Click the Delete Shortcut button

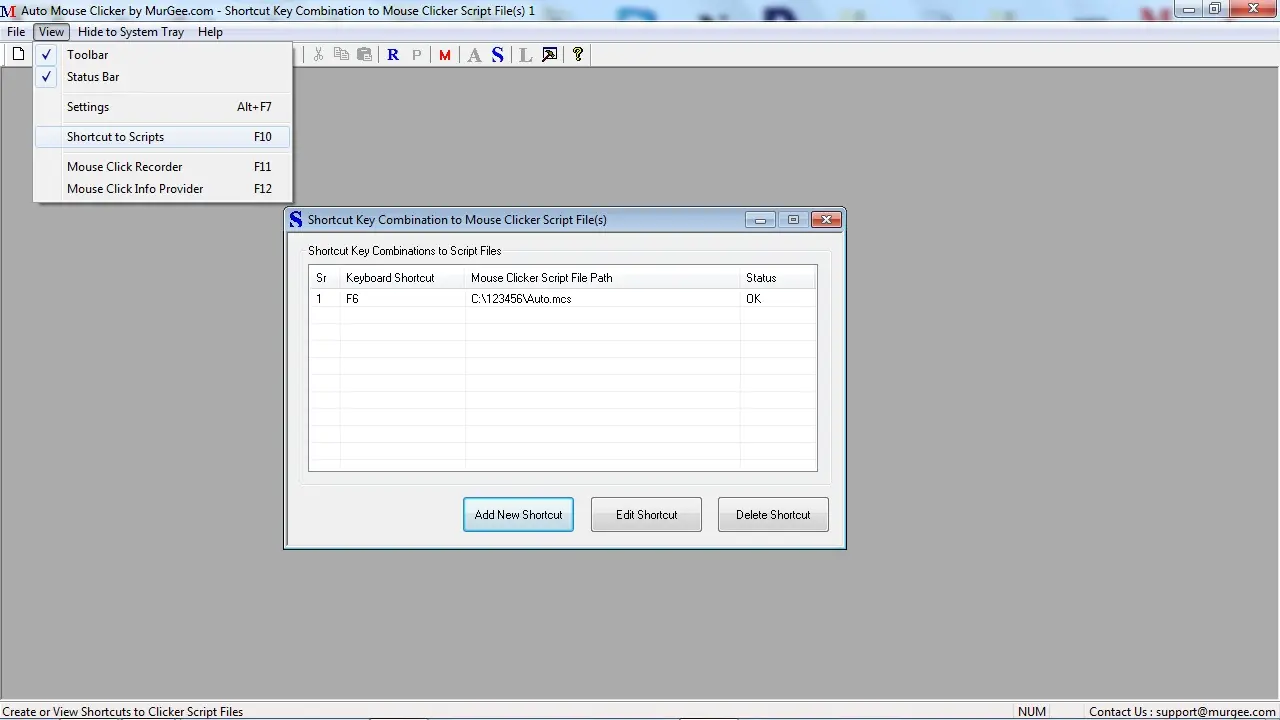coord(773,515)
